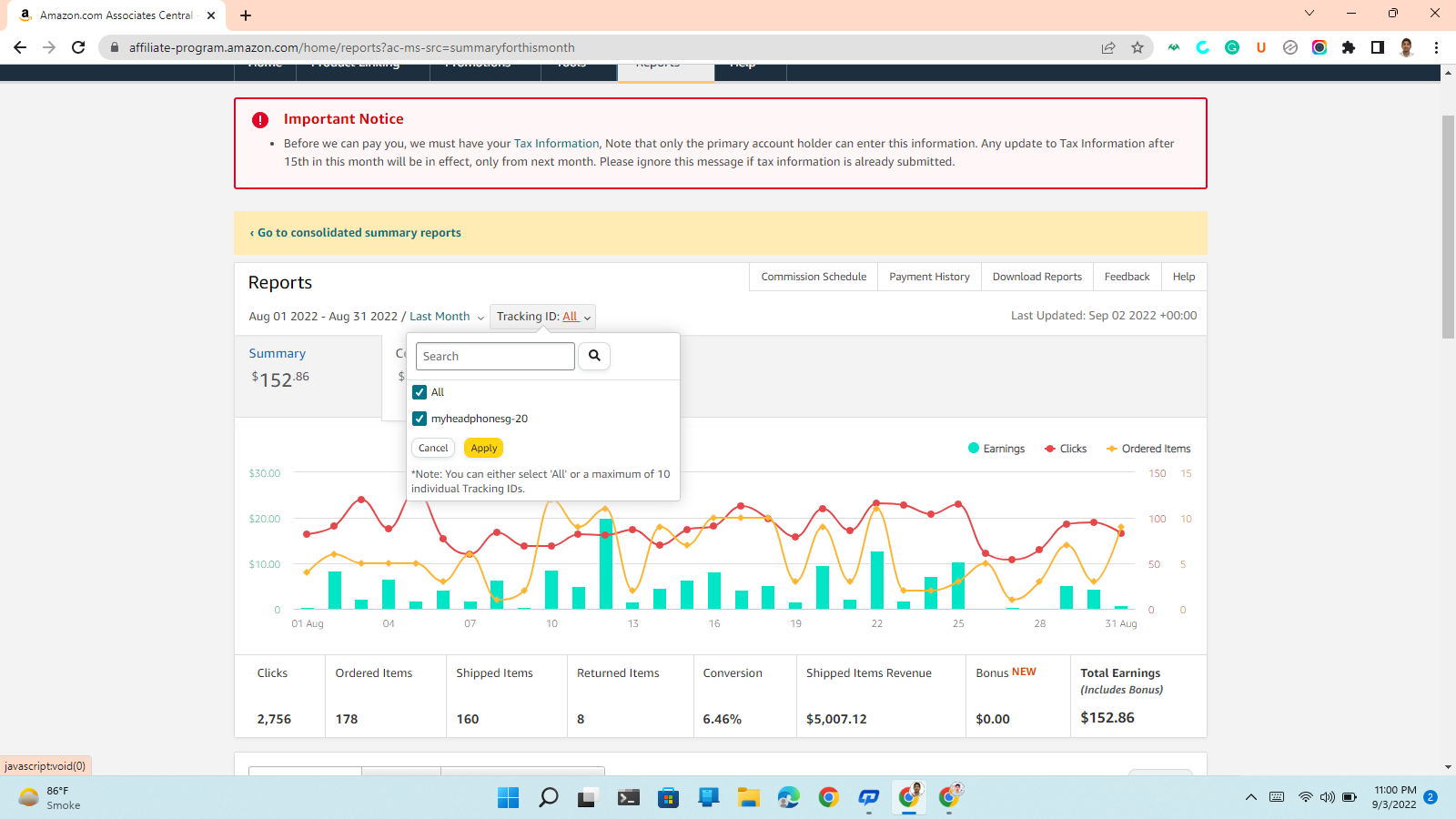The width and height of the screenshot is (1456, 819).
Task: Click the Apply button
Action: [x=484, y=448]
